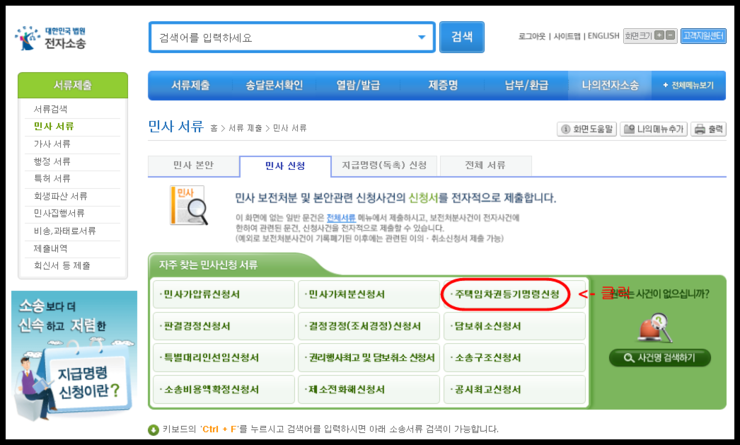Click the 로그아웃 link

pyautogui.click(x=531, y=36)
